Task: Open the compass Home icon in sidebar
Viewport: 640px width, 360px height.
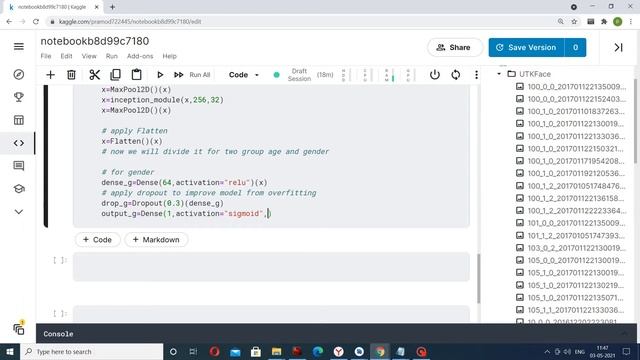Action: 19,74
